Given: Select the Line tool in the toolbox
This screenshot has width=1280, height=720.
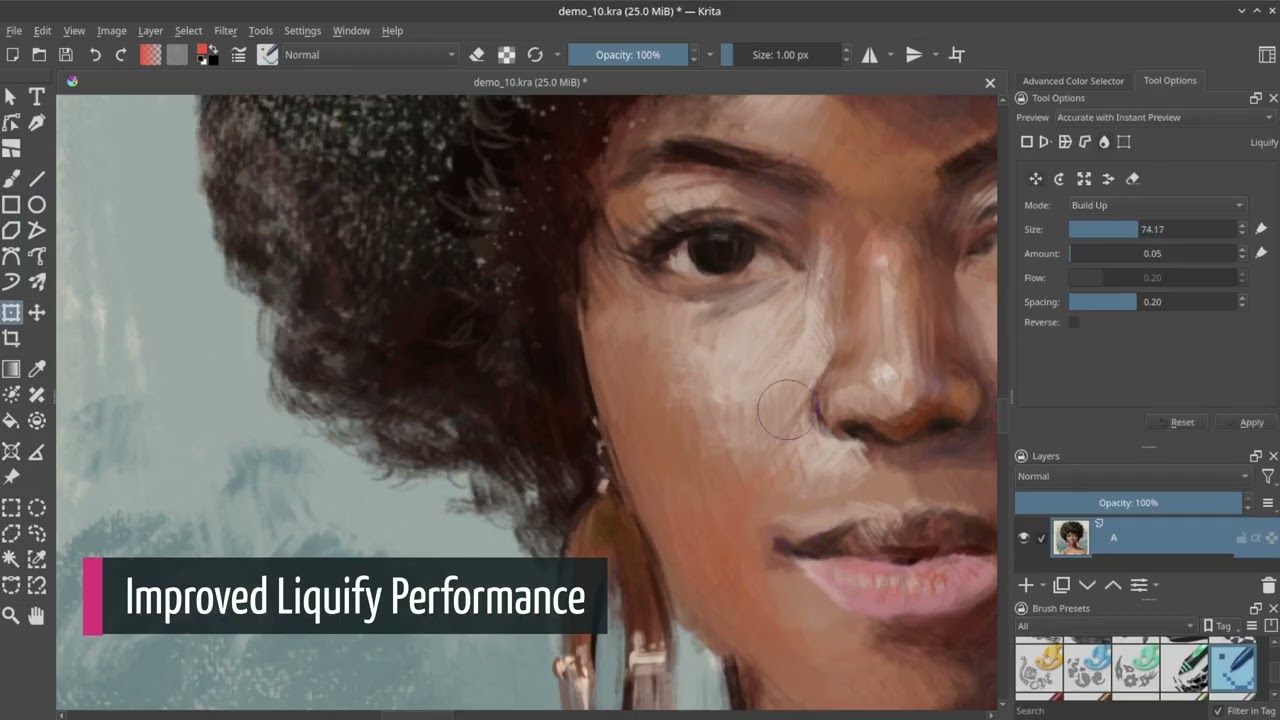Looking at the screenshot, I should [x=37, y=179].
